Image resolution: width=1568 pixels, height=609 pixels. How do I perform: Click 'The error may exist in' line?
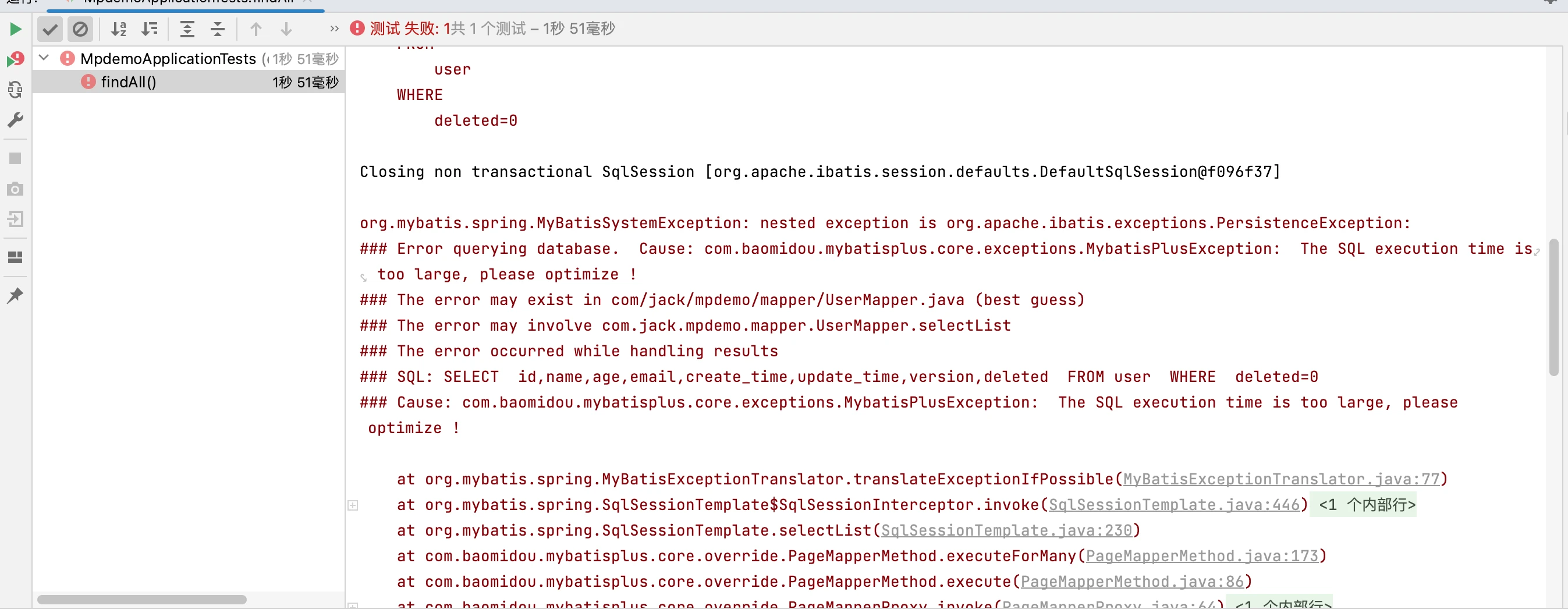[x=722, y=300]
